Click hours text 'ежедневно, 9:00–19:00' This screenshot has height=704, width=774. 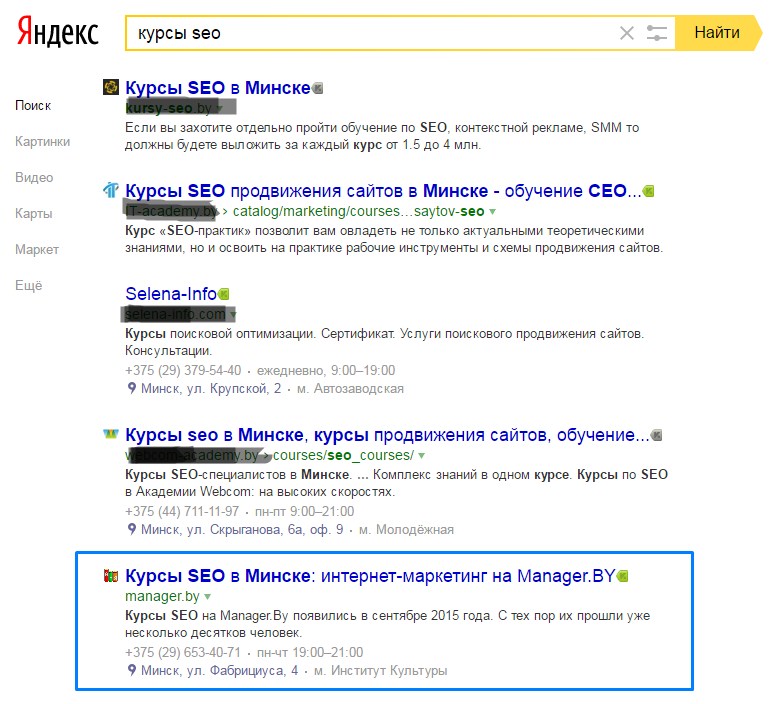click(326, 370)
